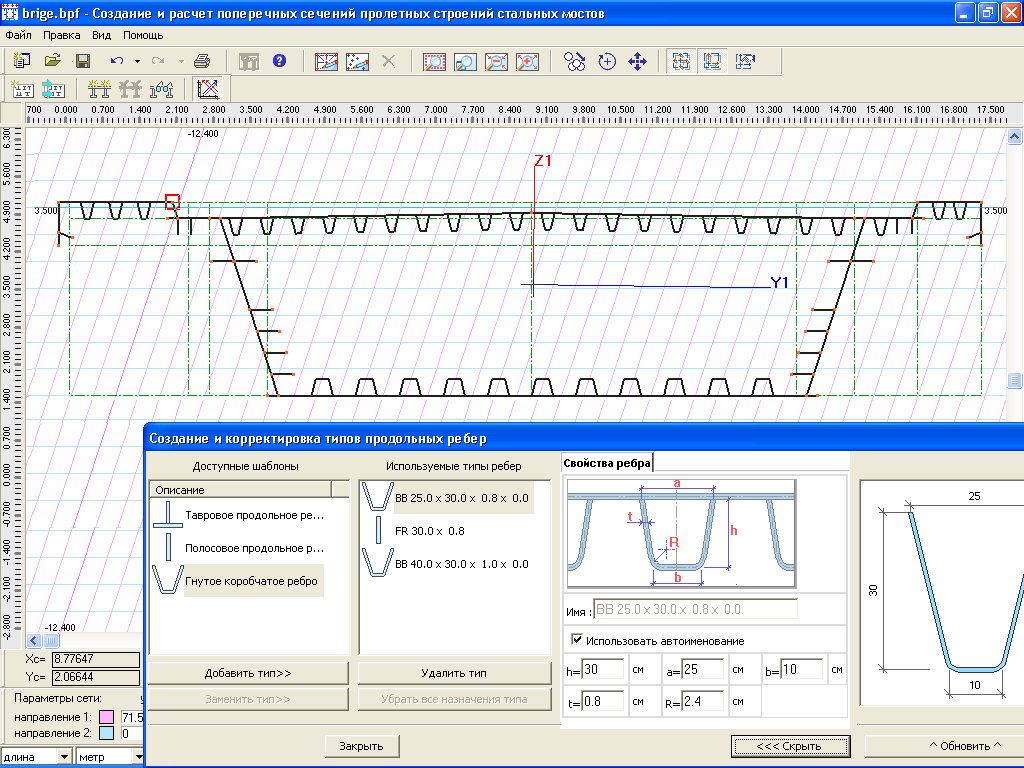The image size is (1024, 768).
Task: Toggle 'Использовать автоименование' checkbox
Action: [x=577, y=640]
